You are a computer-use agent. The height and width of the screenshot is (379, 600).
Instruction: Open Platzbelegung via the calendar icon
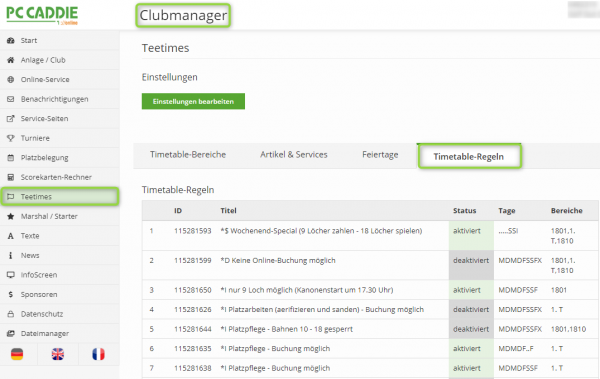[x=11, y=157]
